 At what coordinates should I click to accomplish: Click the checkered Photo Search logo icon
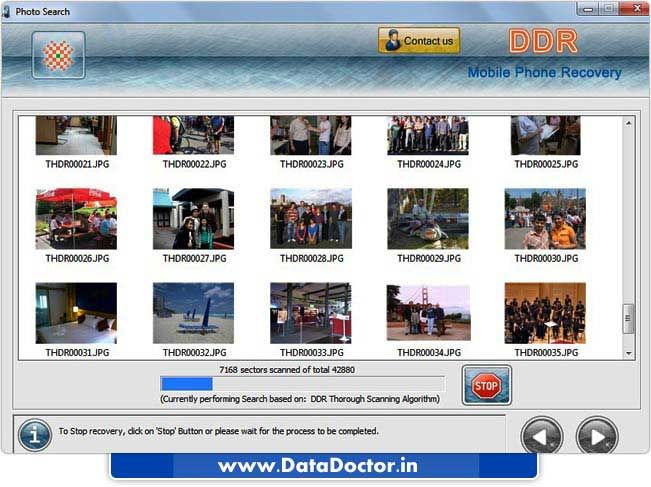pos(59,55)
